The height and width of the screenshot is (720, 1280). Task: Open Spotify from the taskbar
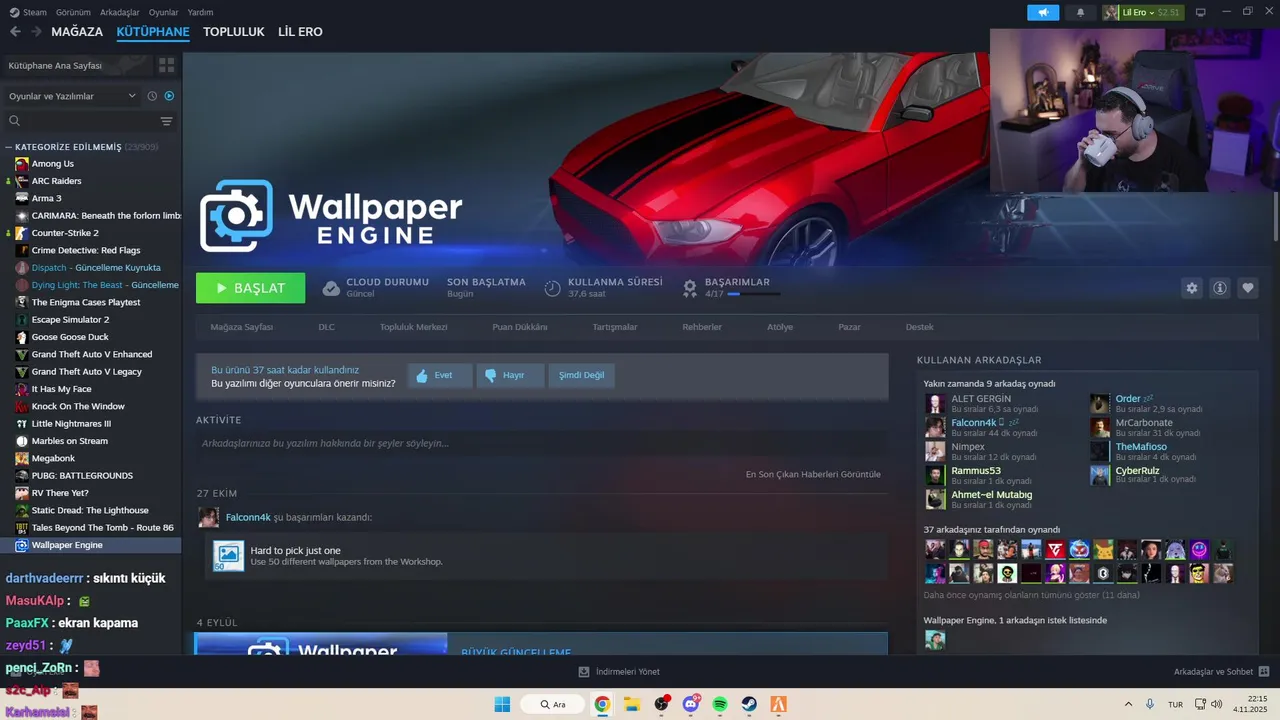(720, 704)
